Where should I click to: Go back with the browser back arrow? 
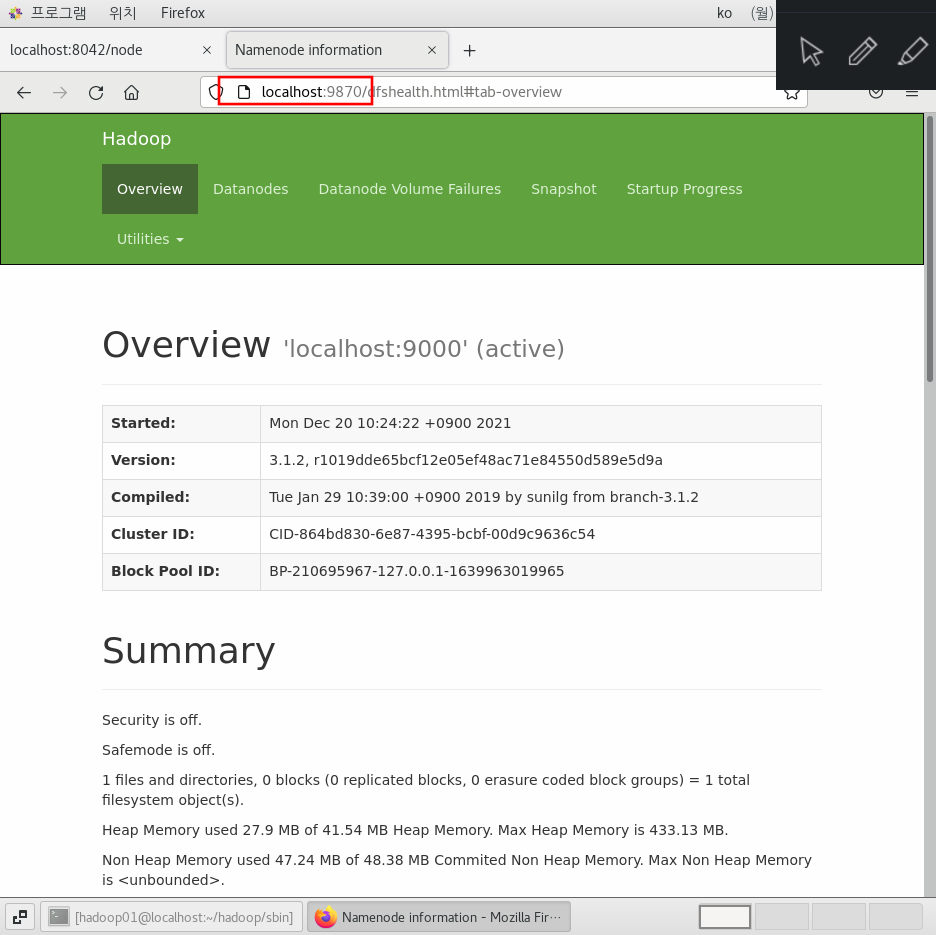coord(24,93)
